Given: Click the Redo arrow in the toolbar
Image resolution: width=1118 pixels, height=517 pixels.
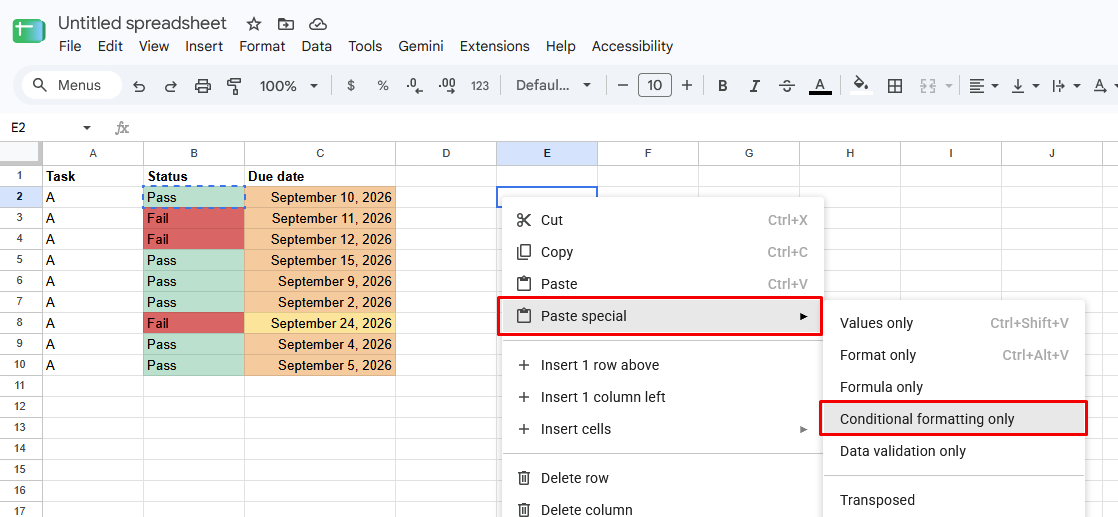Looking at the screenshot, I should pyautogui.click(x=170, y=86).
